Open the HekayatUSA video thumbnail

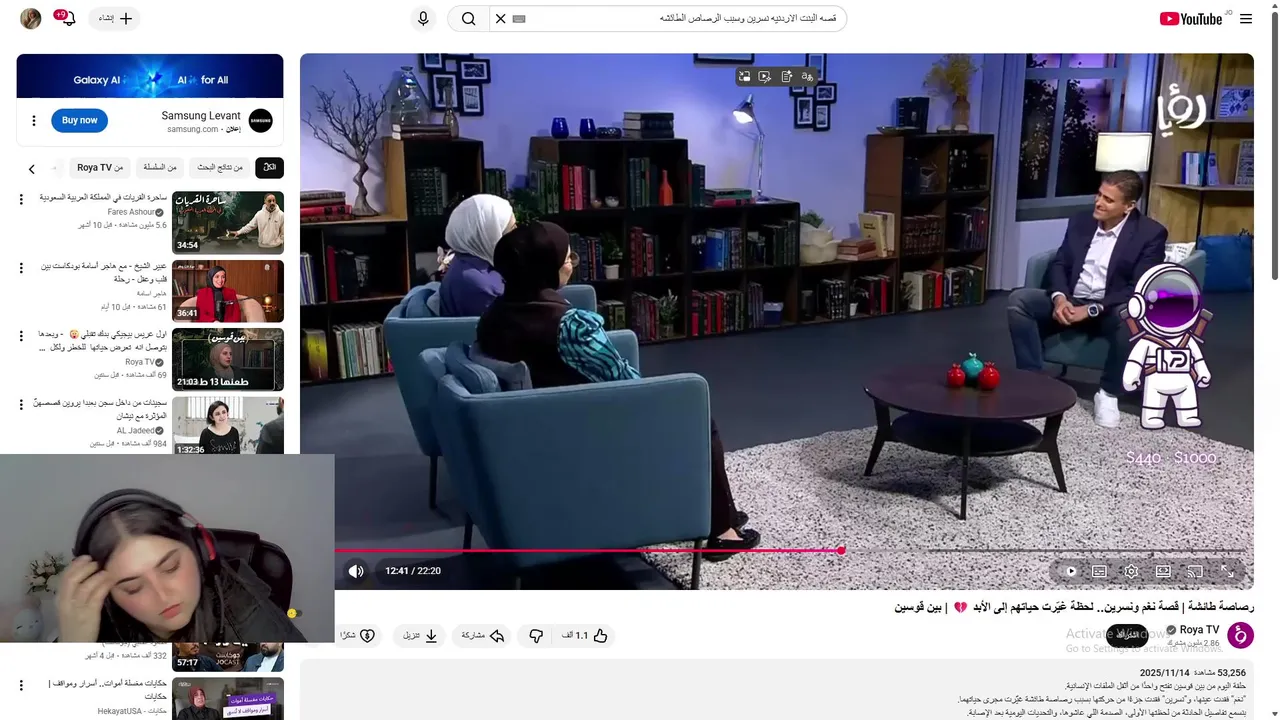tap(228, 699)
